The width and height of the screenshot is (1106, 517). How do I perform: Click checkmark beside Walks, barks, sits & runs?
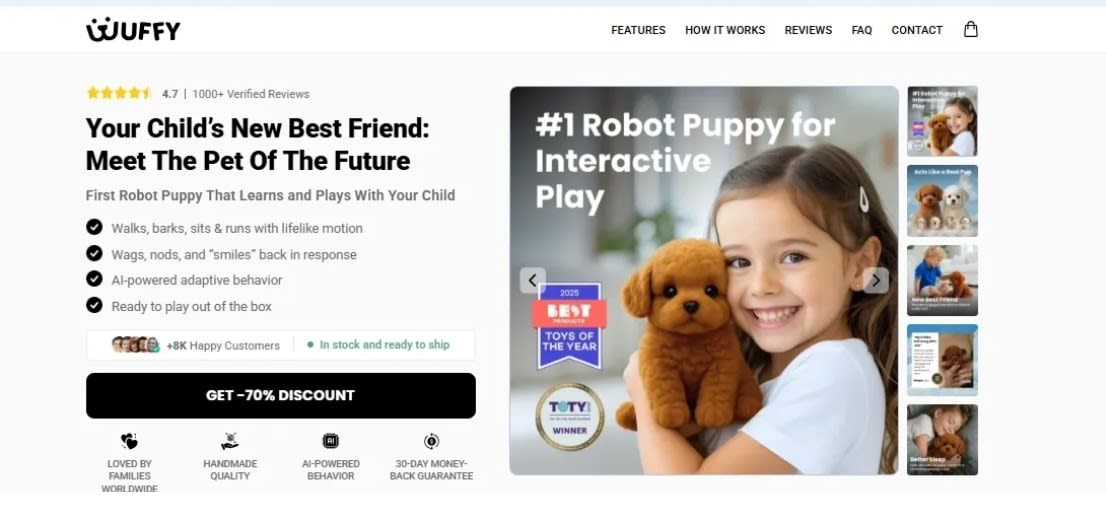coord(94,227)
